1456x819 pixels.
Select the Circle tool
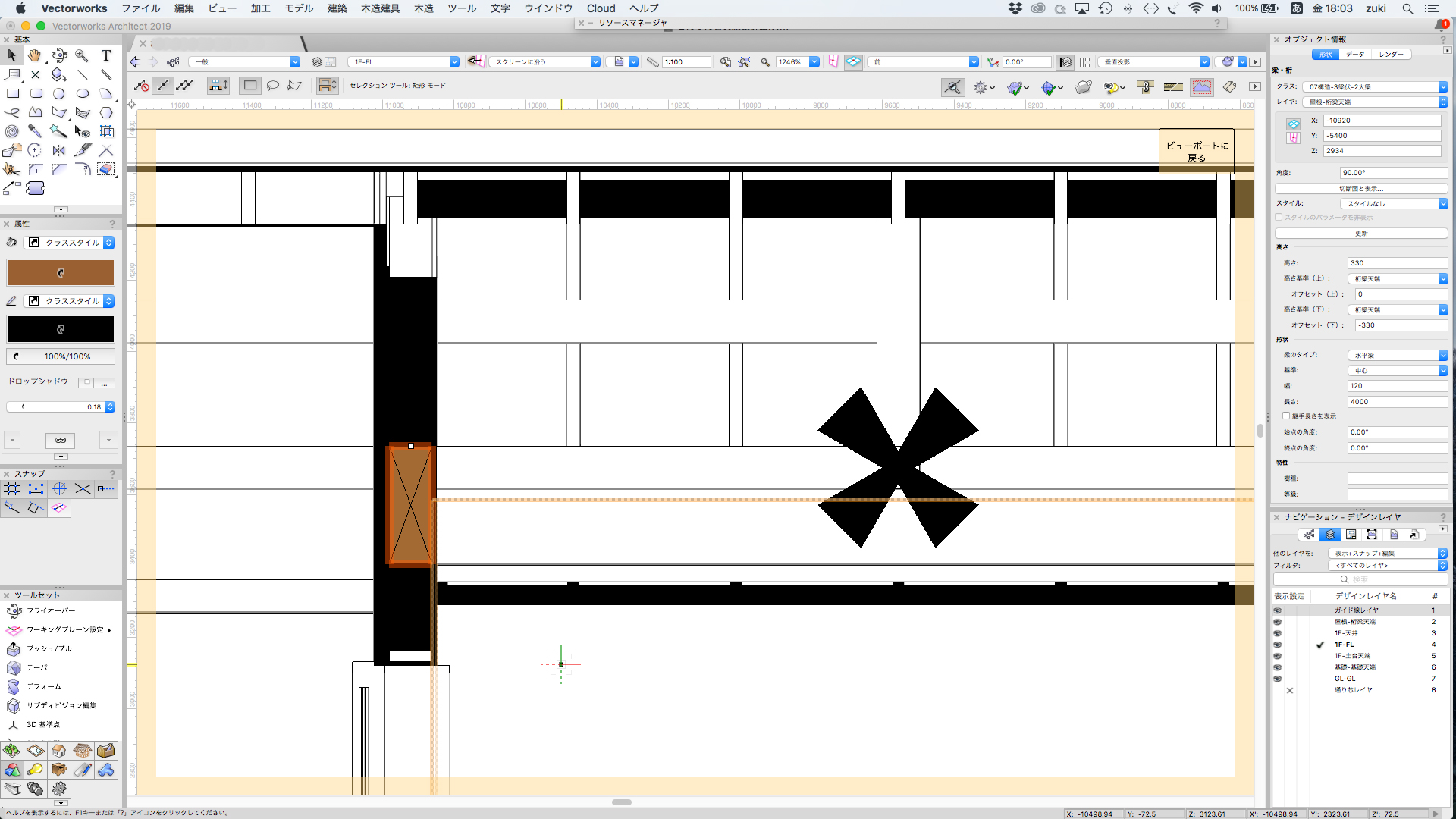point(59,93)
